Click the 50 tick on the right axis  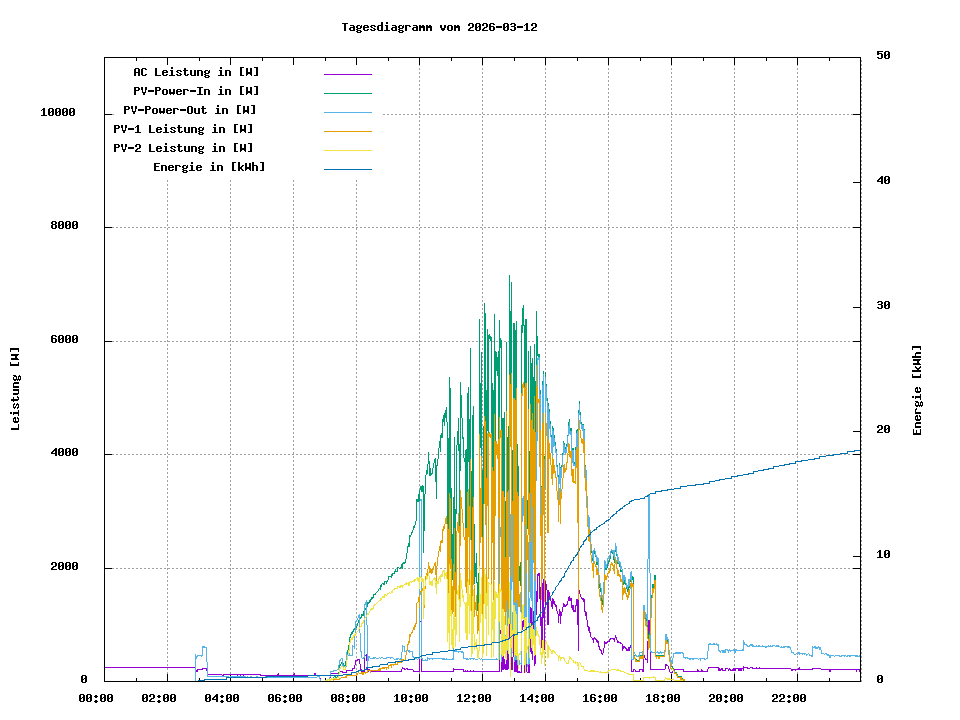(x=883, y=55)
